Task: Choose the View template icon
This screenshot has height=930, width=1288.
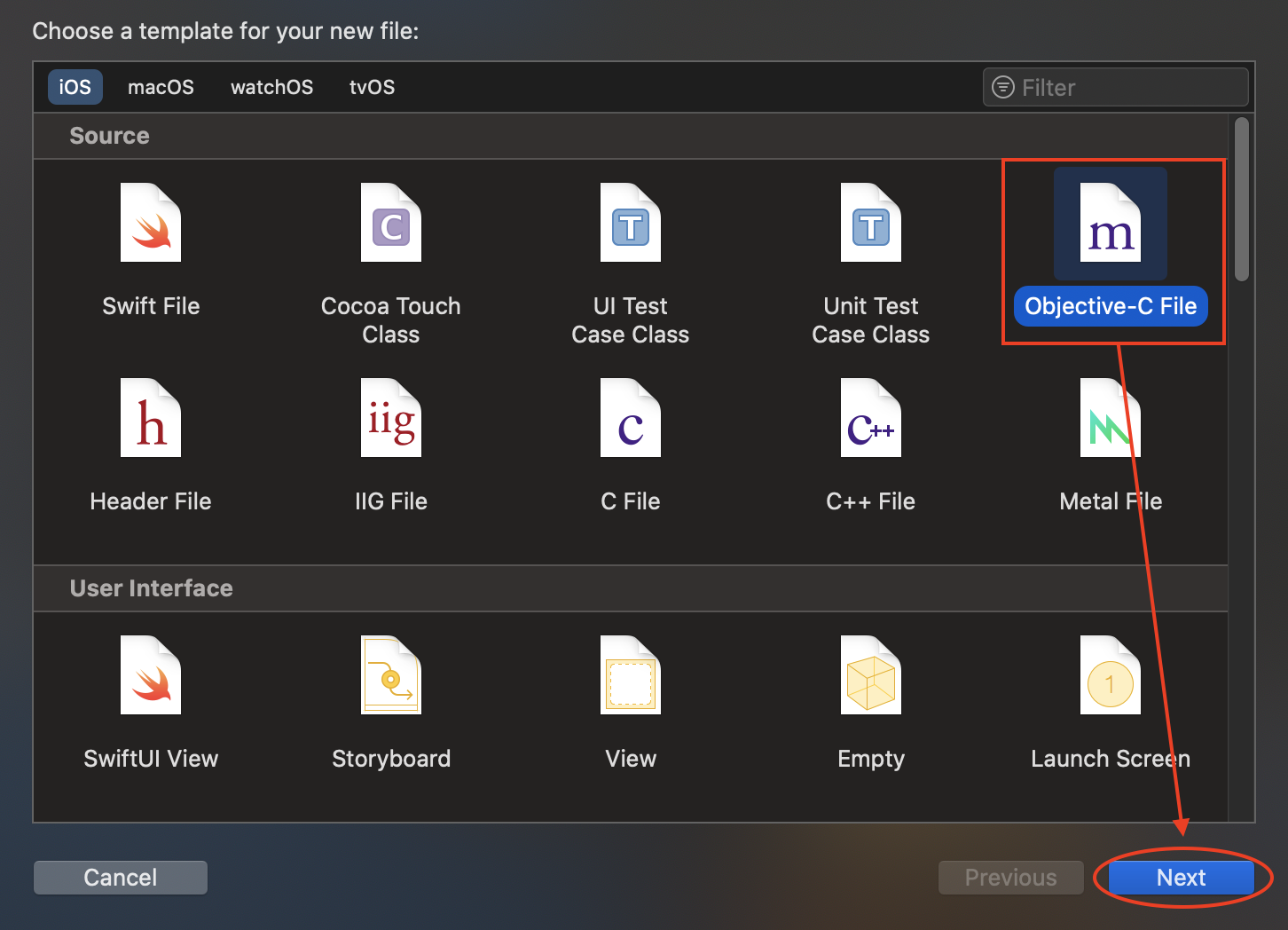Action: pos(631,675)
